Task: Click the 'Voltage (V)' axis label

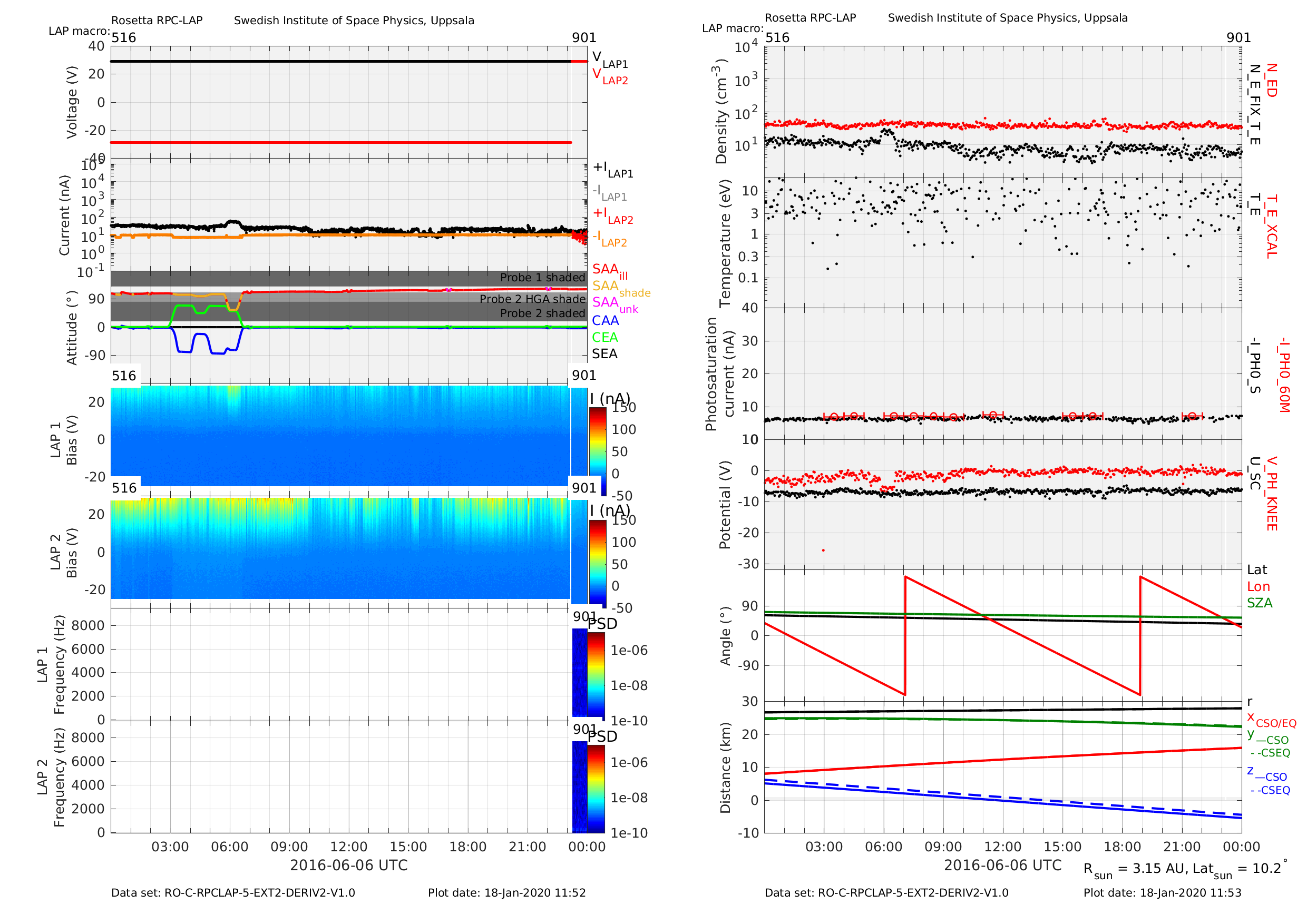Action: [72, 102]
